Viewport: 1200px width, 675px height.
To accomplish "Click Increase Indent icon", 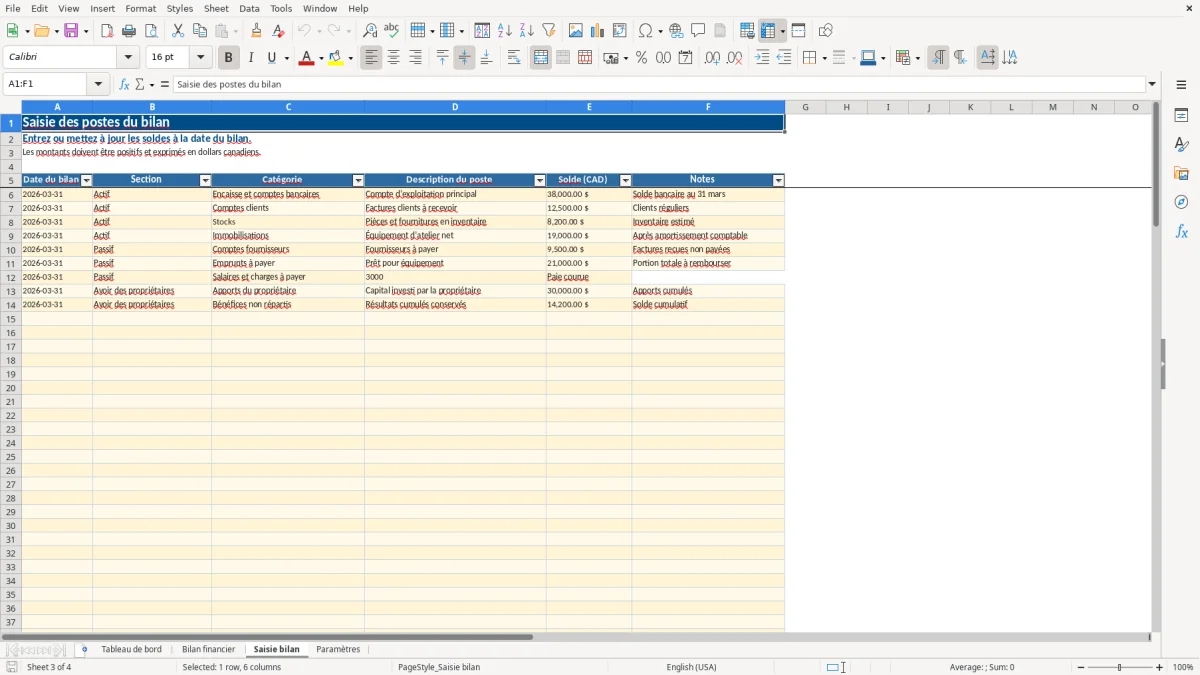I will coord(762,58).
